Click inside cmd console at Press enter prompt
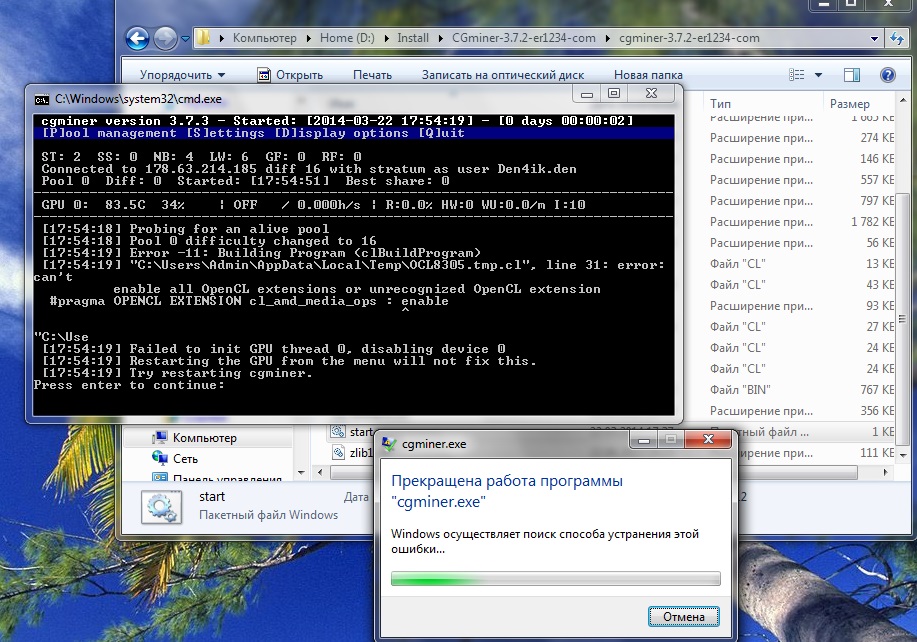Image resolution: width=917 pixels, height=642 pixels. [x=129, y=385]
